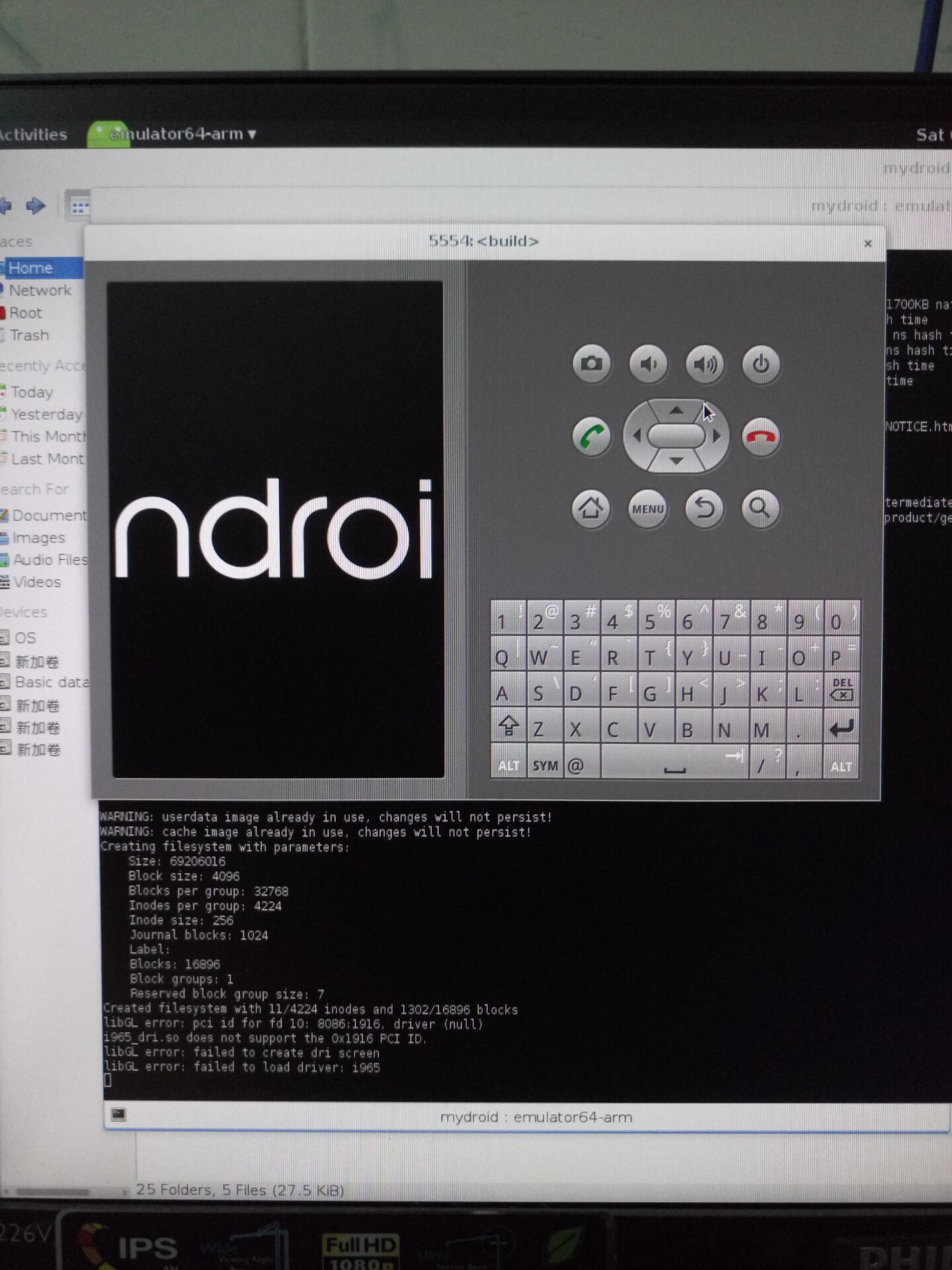The image size is (952, 1270).
Task: Click the emulator back arrow button
Action: (704, 509)
